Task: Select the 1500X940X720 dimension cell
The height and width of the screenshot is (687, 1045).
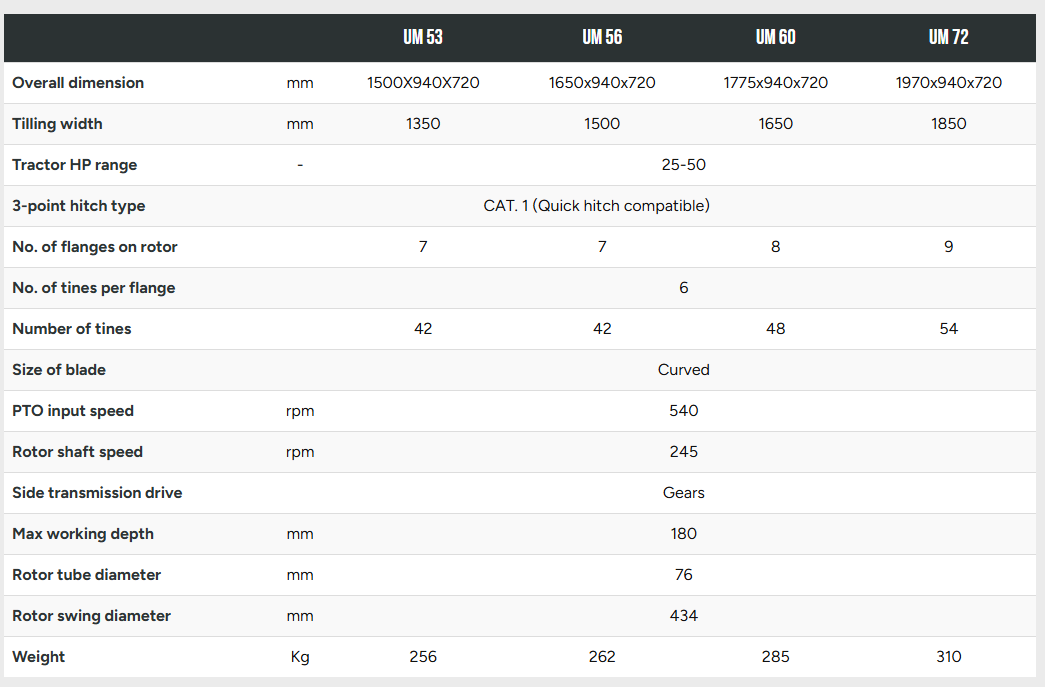Action: [x=423, y=83]
